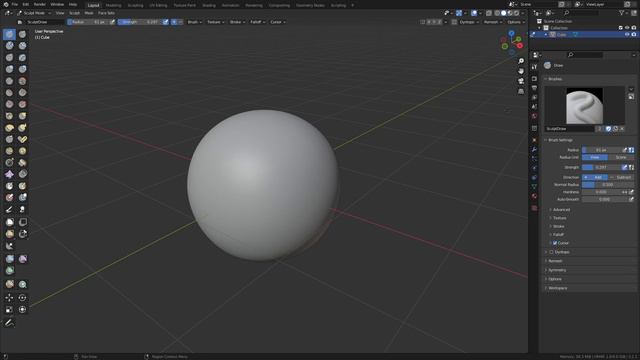Open the Render properties tab icon

click(x=534, y=78)
